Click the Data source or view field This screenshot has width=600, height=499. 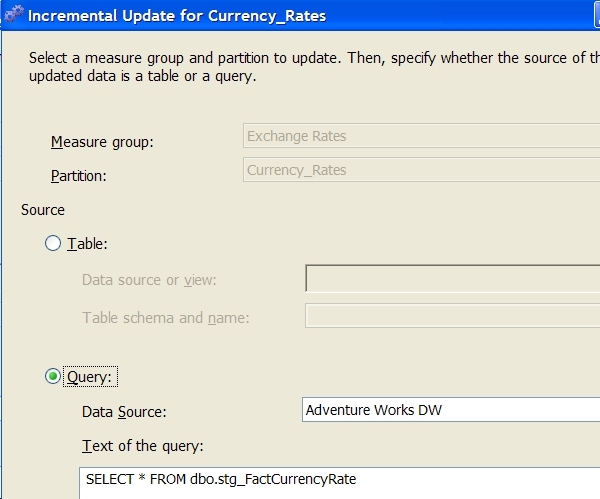[453, 278]
